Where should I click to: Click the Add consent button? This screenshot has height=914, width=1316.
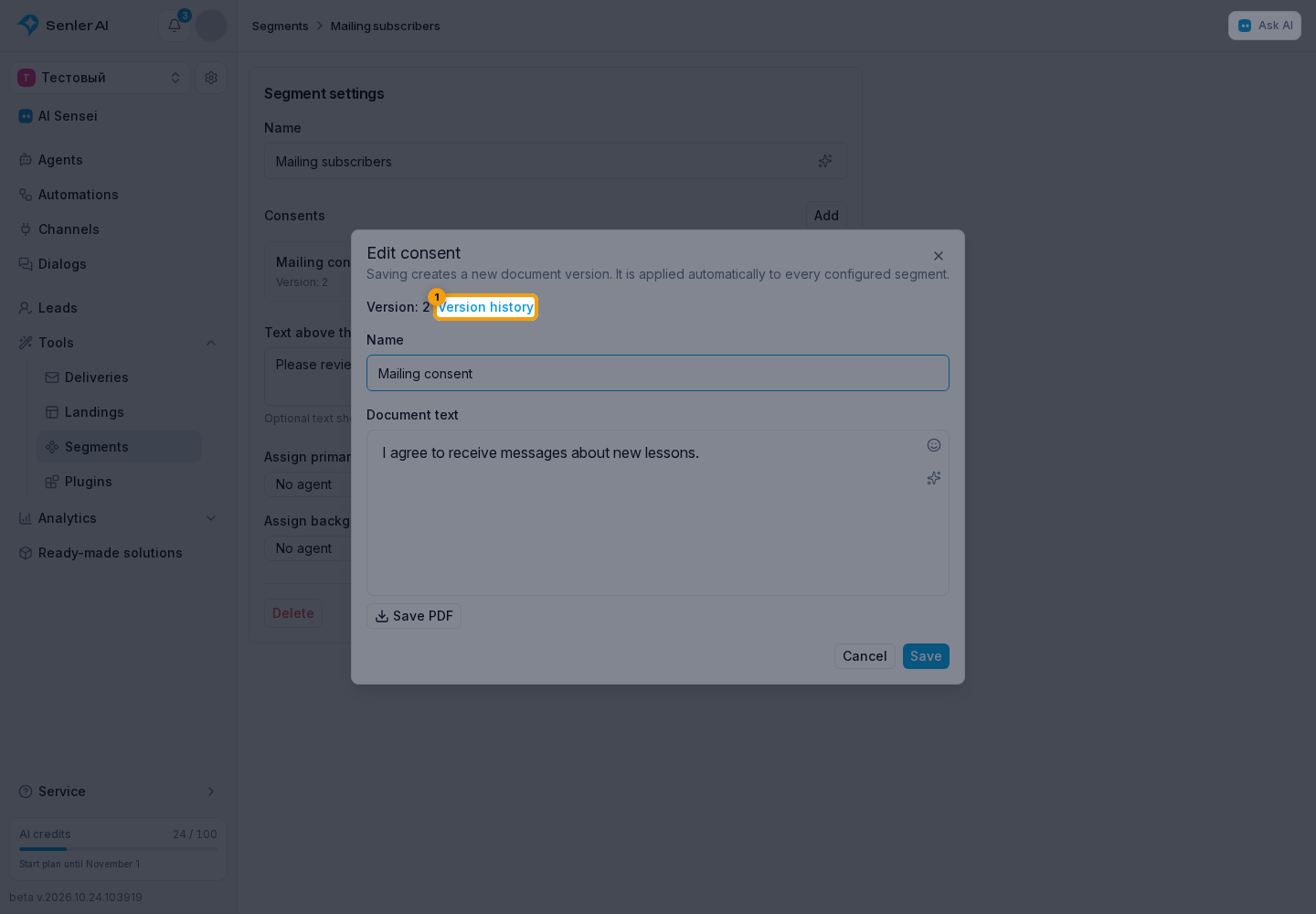[x=826, y=216]
